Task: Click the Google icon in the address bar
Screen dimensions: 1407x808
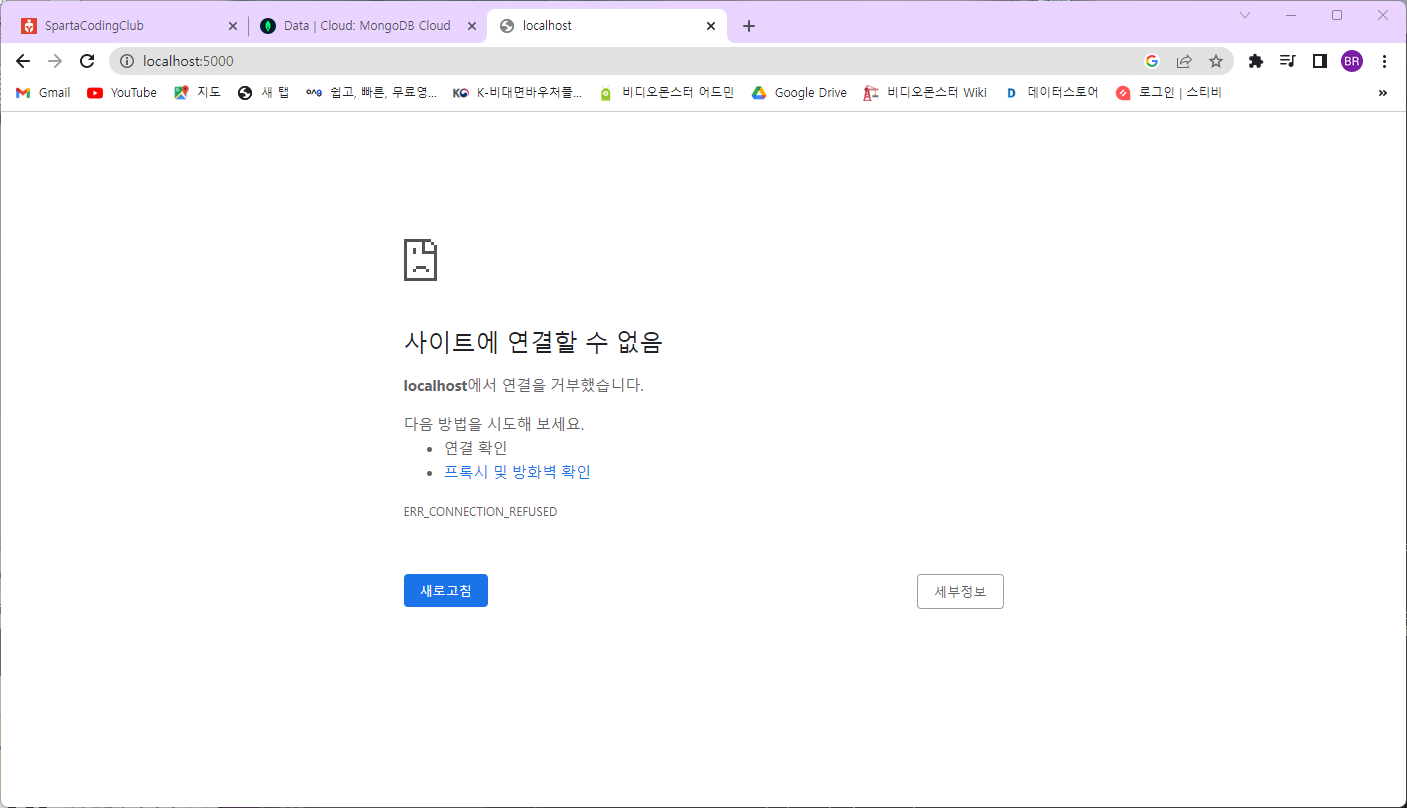Action: point(1152,61)
